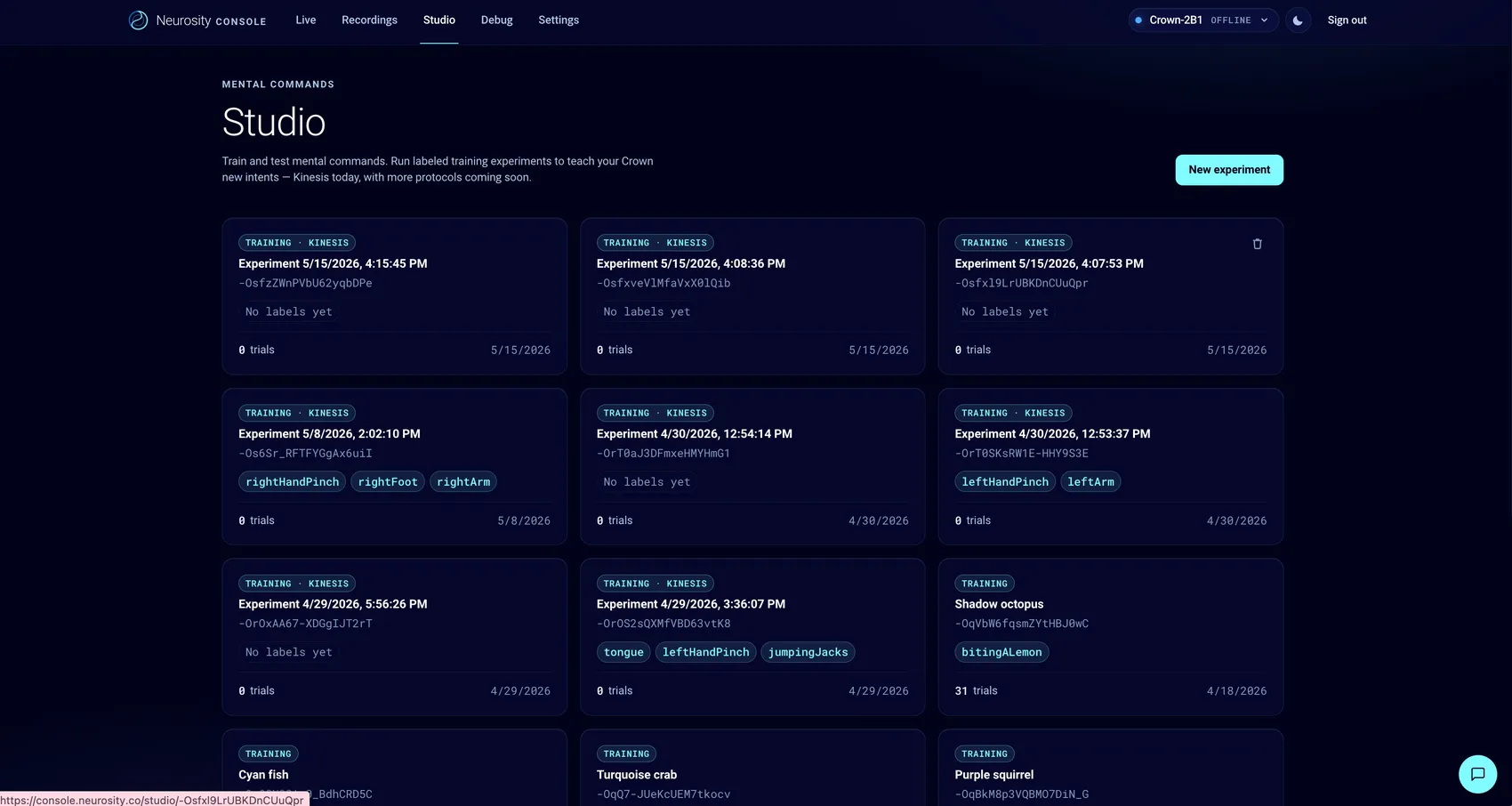Delete the 4:07:53 PM experiment via trash icon

pos(1257,244)
